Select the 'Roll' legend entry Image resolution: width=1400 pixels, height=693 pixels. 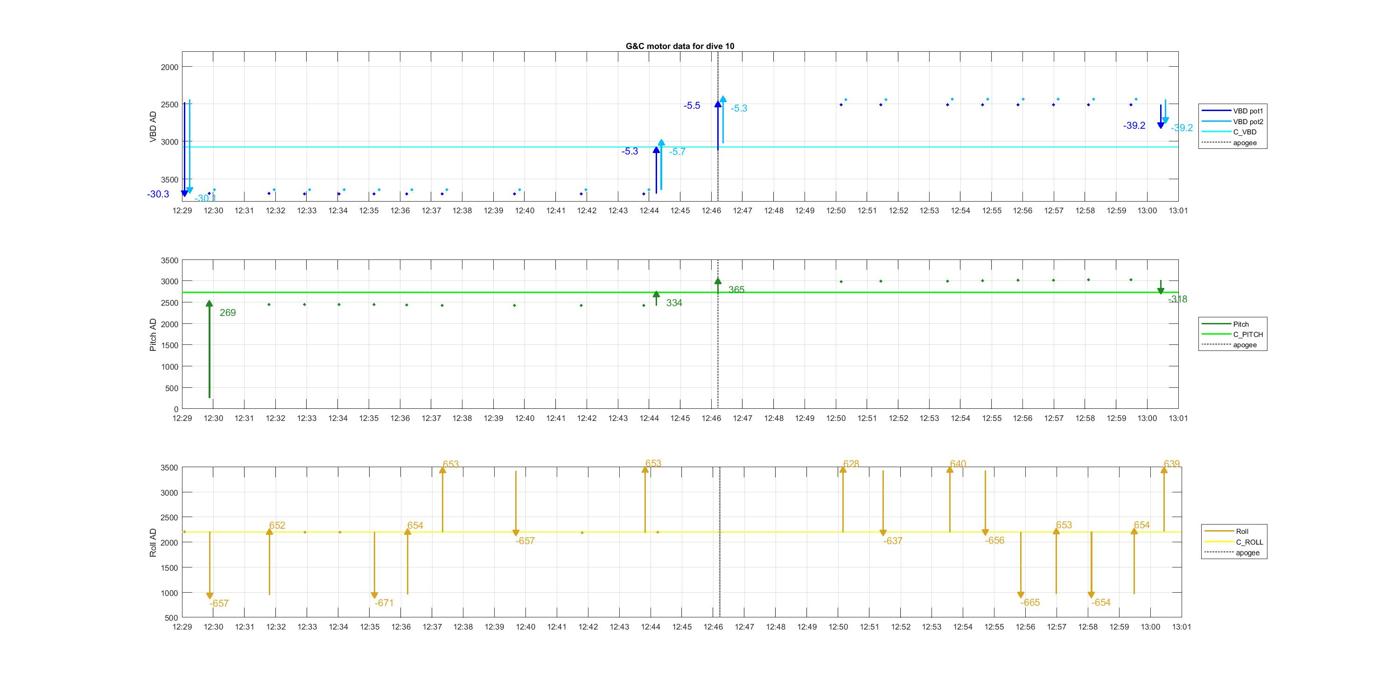[1226, 532]
